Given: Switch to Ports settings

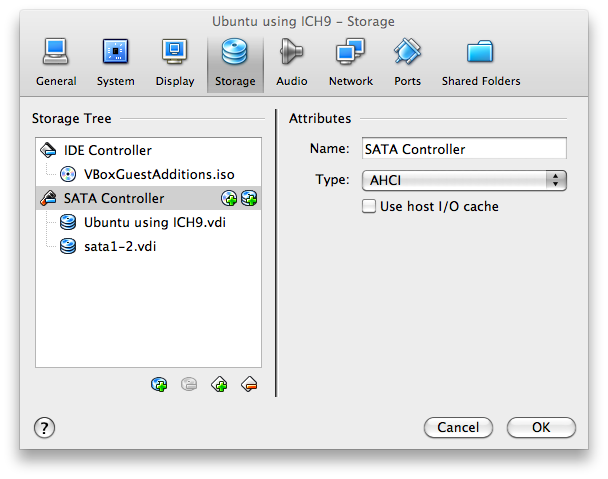Looking at the screenshot, I should [407, 62].
